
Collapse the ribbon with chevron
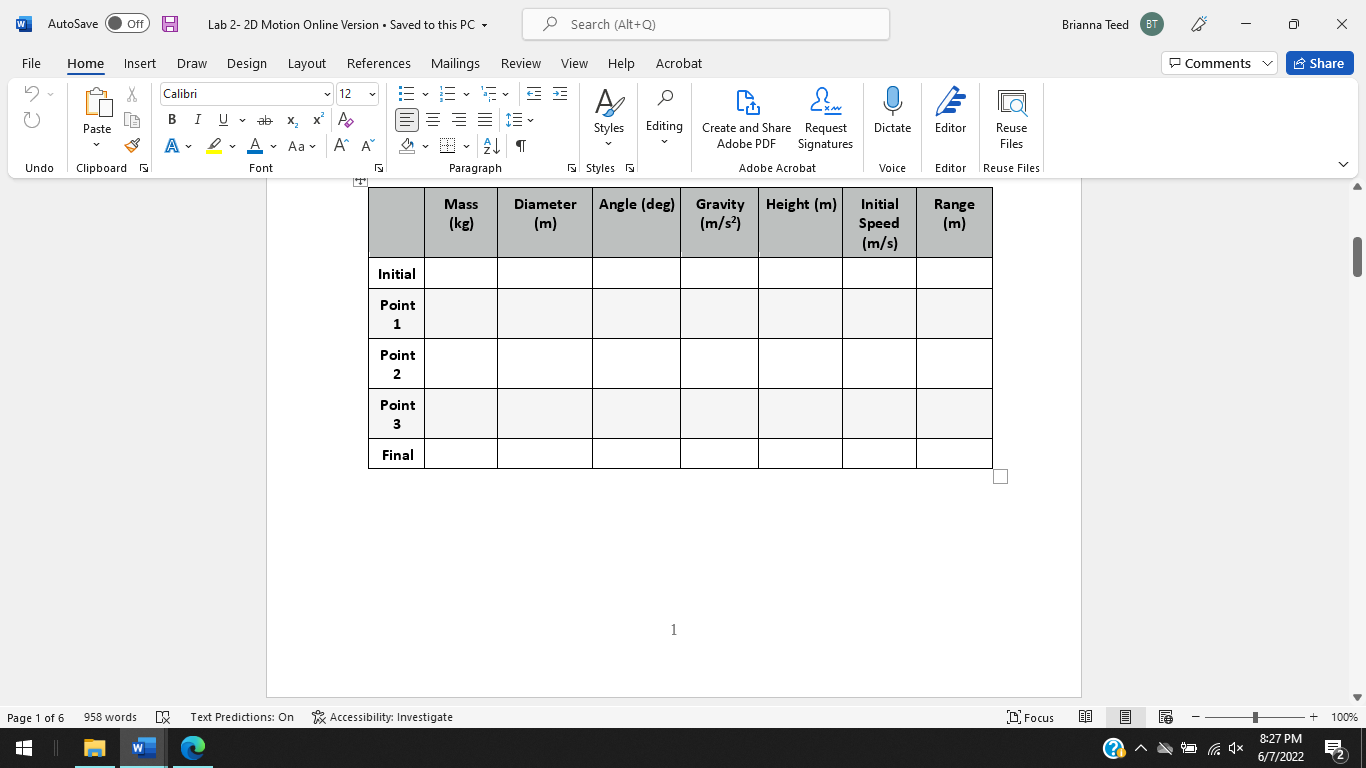coord(1343,164)
